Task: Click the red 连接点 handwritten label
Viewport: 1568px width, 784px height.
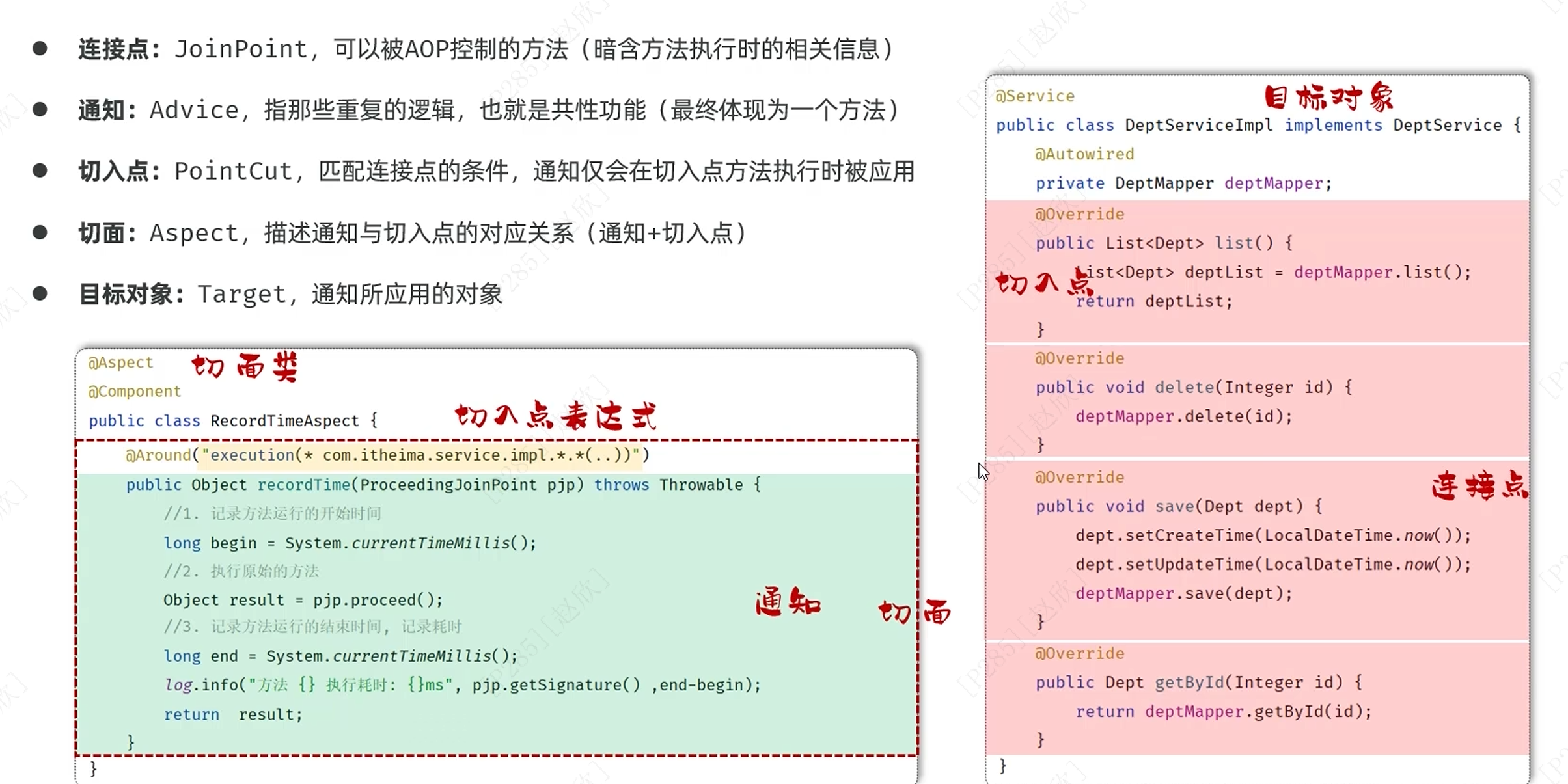Action: pos(1479,485)
